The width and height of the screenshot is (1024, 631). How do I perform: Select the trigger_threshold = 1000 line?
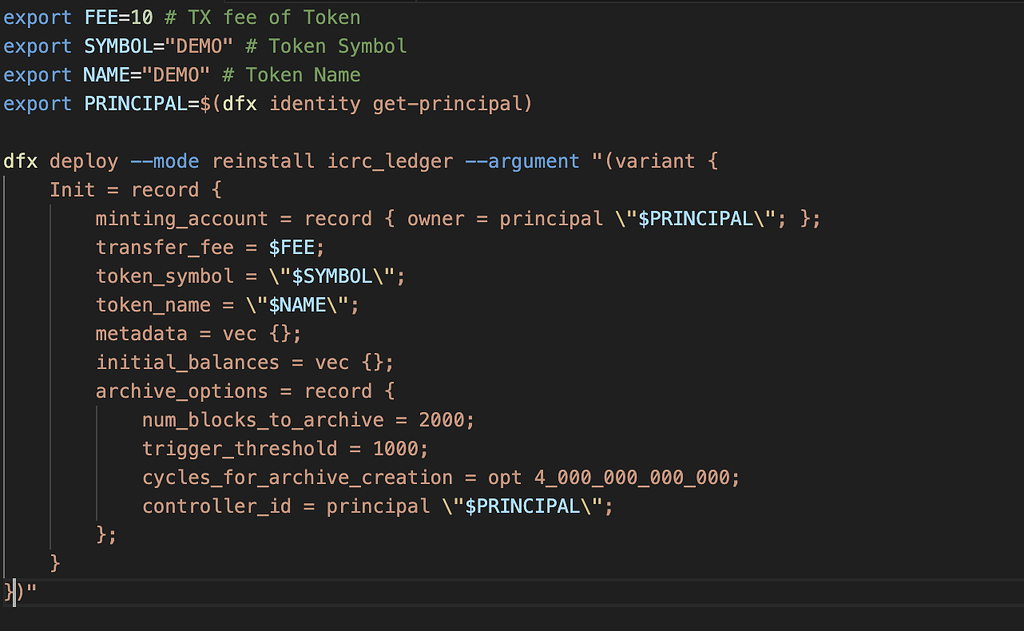[x=285, y=448]
